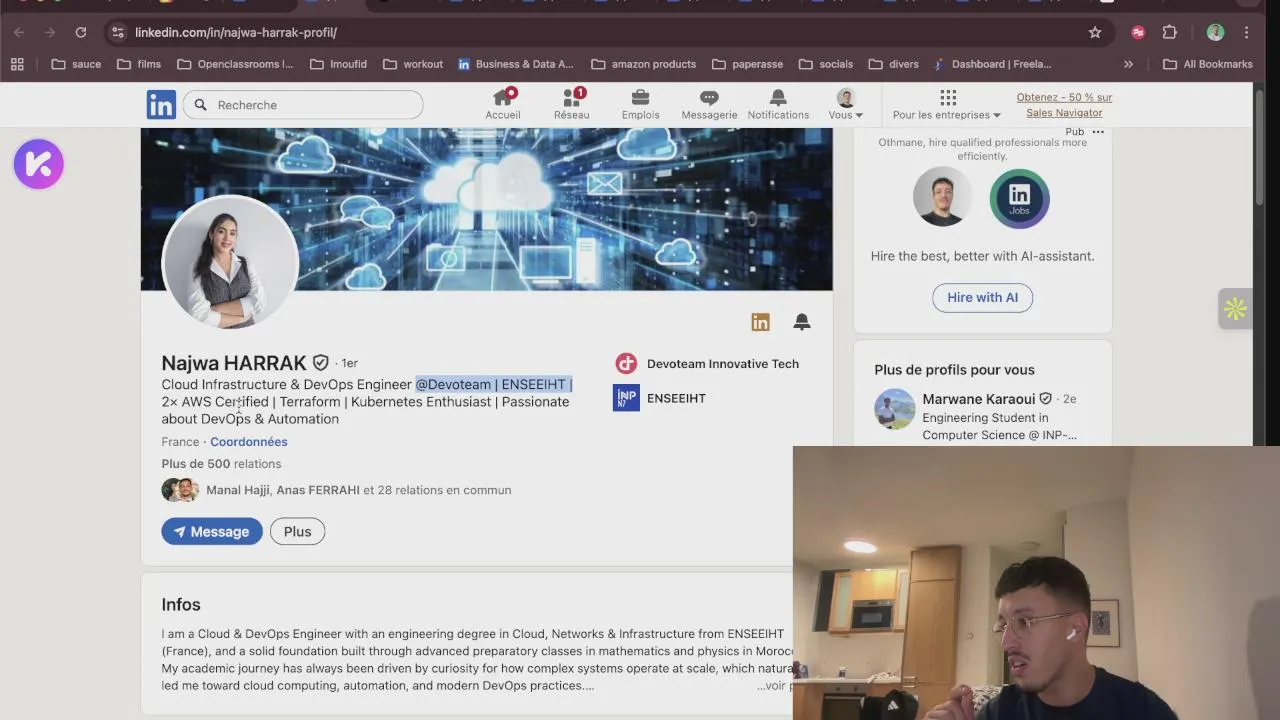The image size is (1280, 720).
Task: Open Emplois jobs briefcase icon
Action: (x=640, y=104)
